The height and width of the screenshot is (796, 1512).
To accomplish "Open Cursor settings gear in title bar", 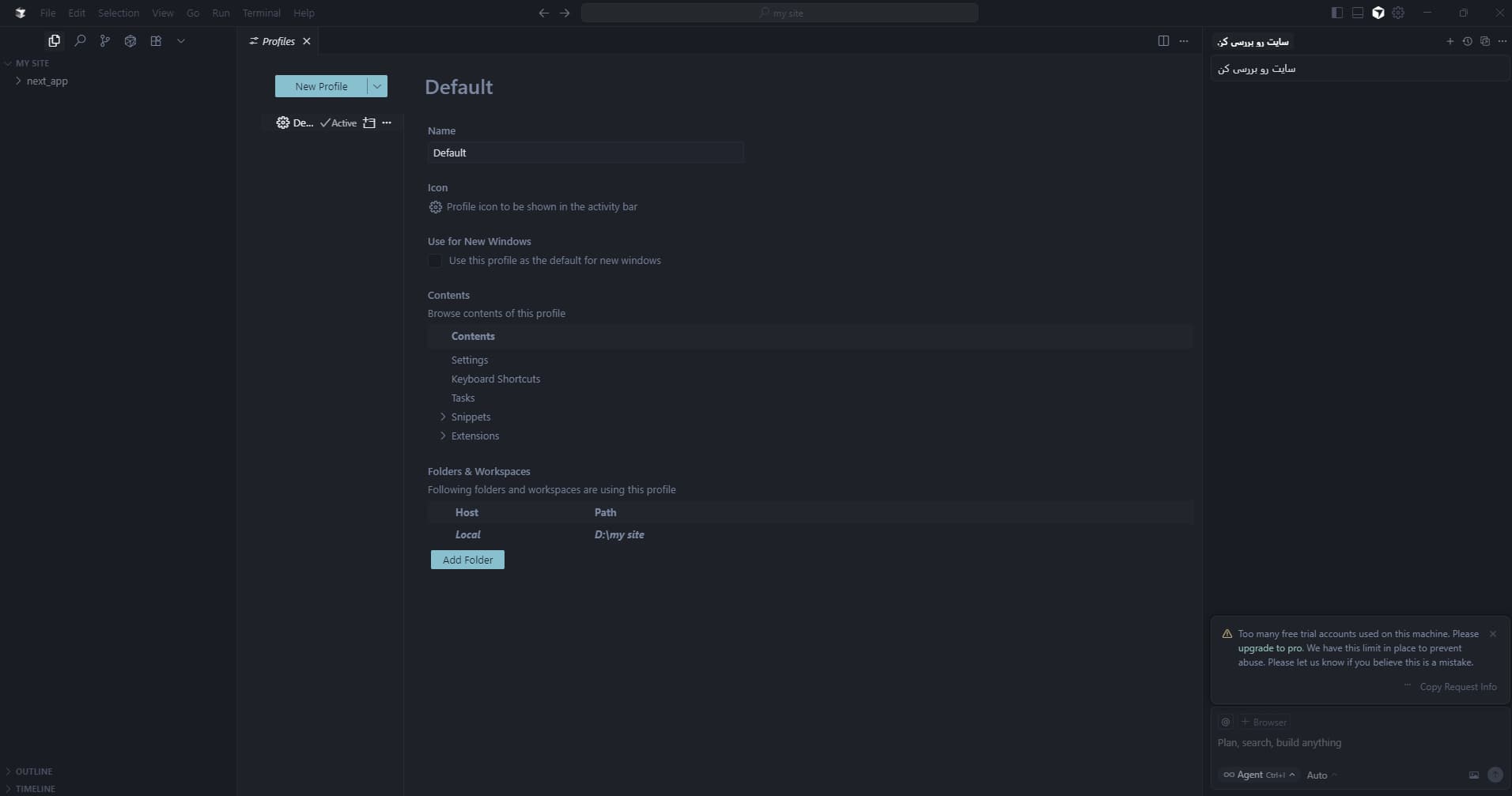I will click(1398, 13).
